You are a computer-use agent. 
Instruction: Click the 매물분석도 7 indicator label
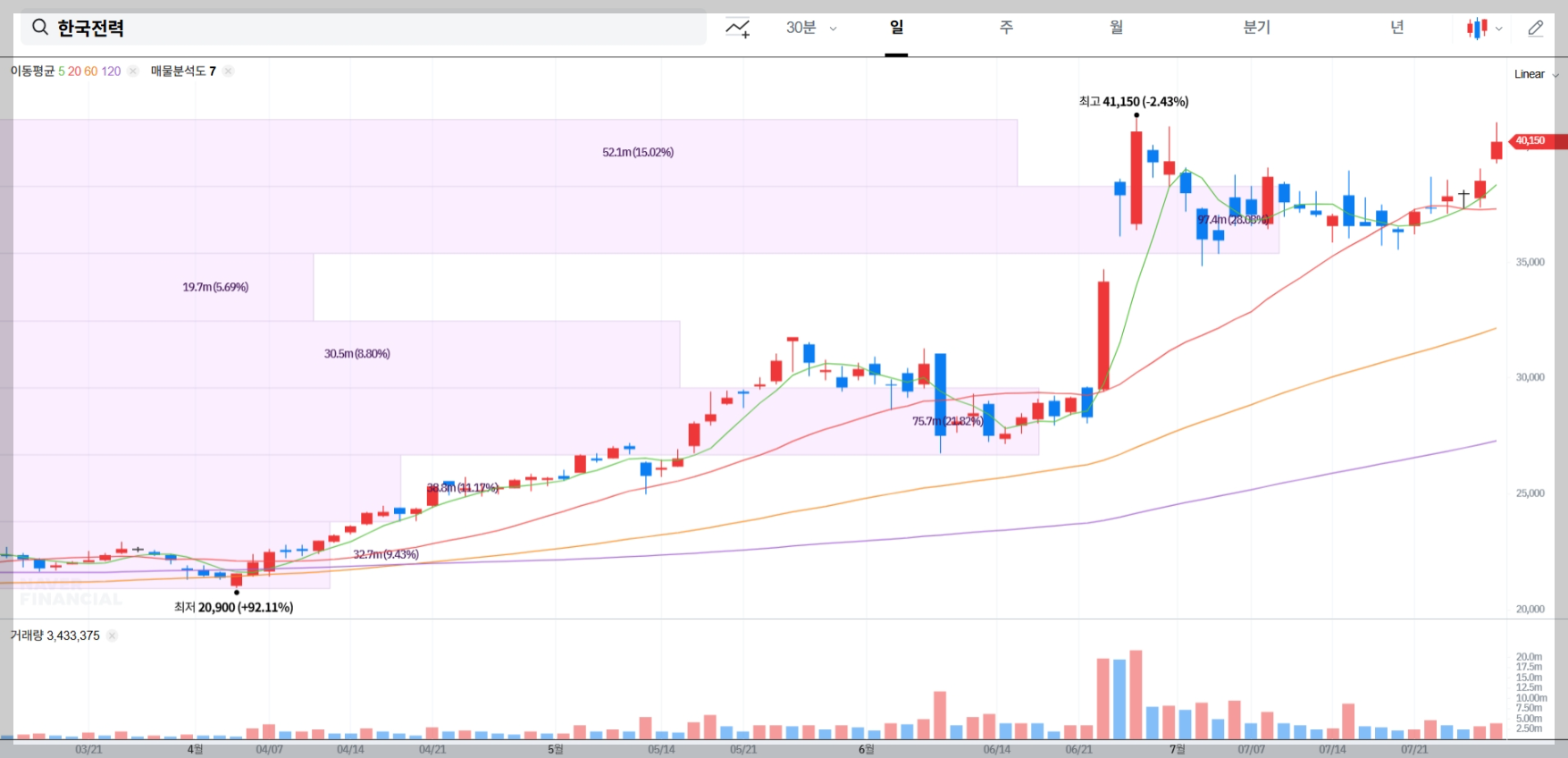(183, 72)
